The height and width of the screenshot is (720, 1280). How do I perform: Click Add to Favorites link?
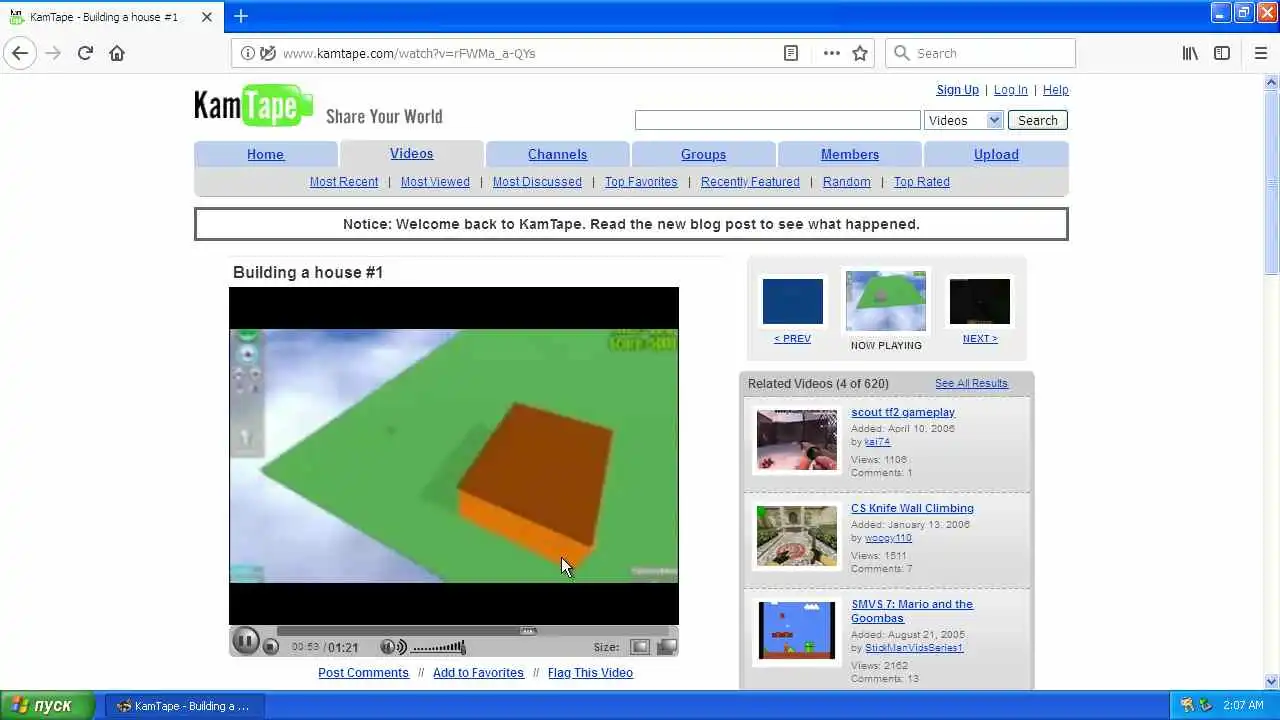point(478,673)
